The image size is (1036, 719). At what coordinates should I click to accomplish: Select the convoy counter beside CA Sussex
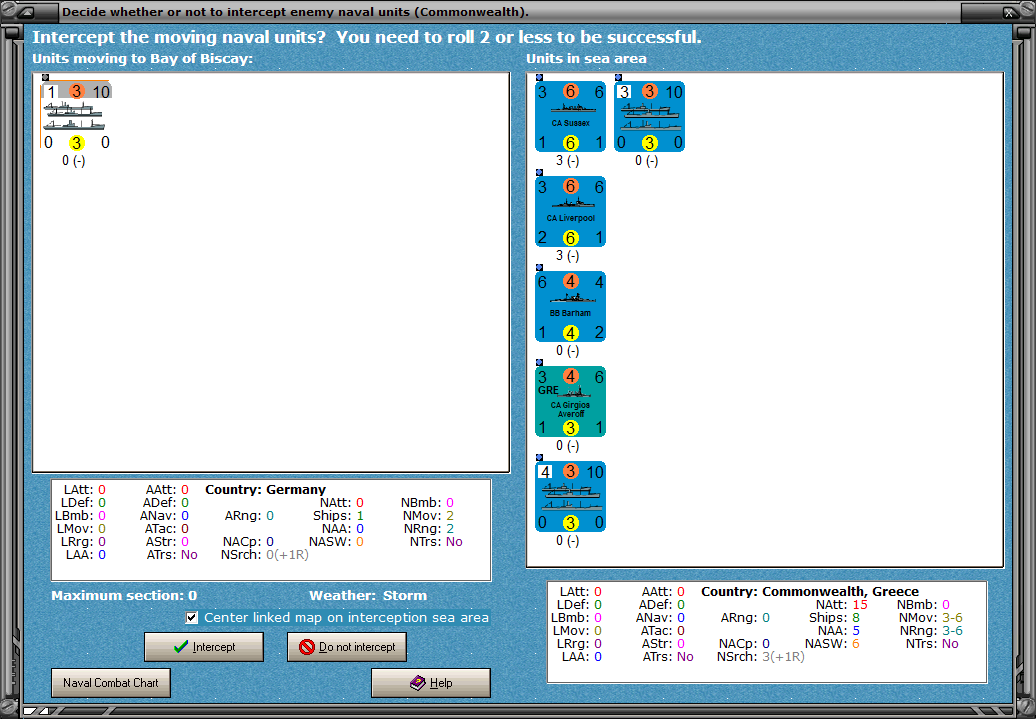[649, 117]
